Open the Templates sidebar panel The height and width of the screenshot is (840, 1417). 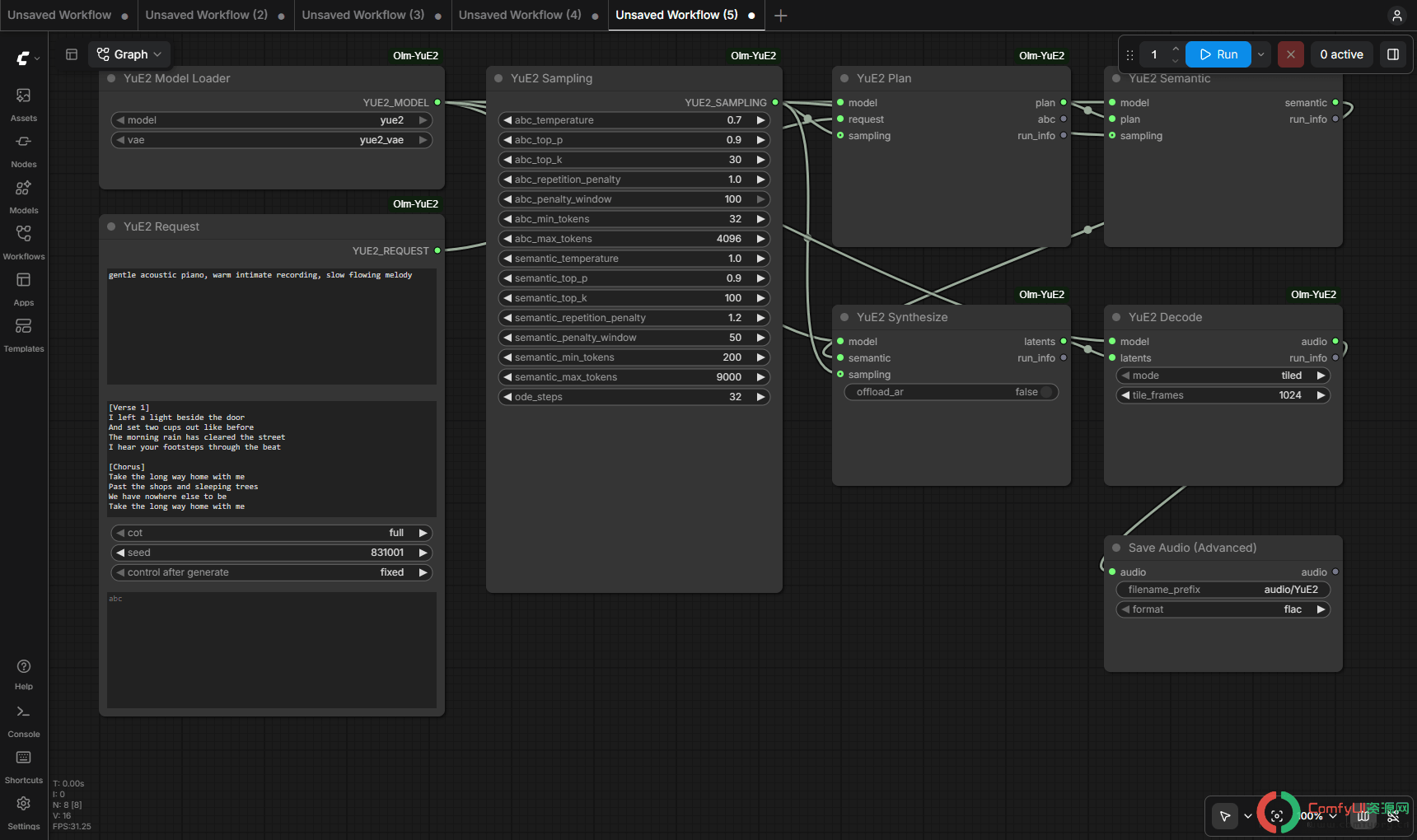point(24,335)
